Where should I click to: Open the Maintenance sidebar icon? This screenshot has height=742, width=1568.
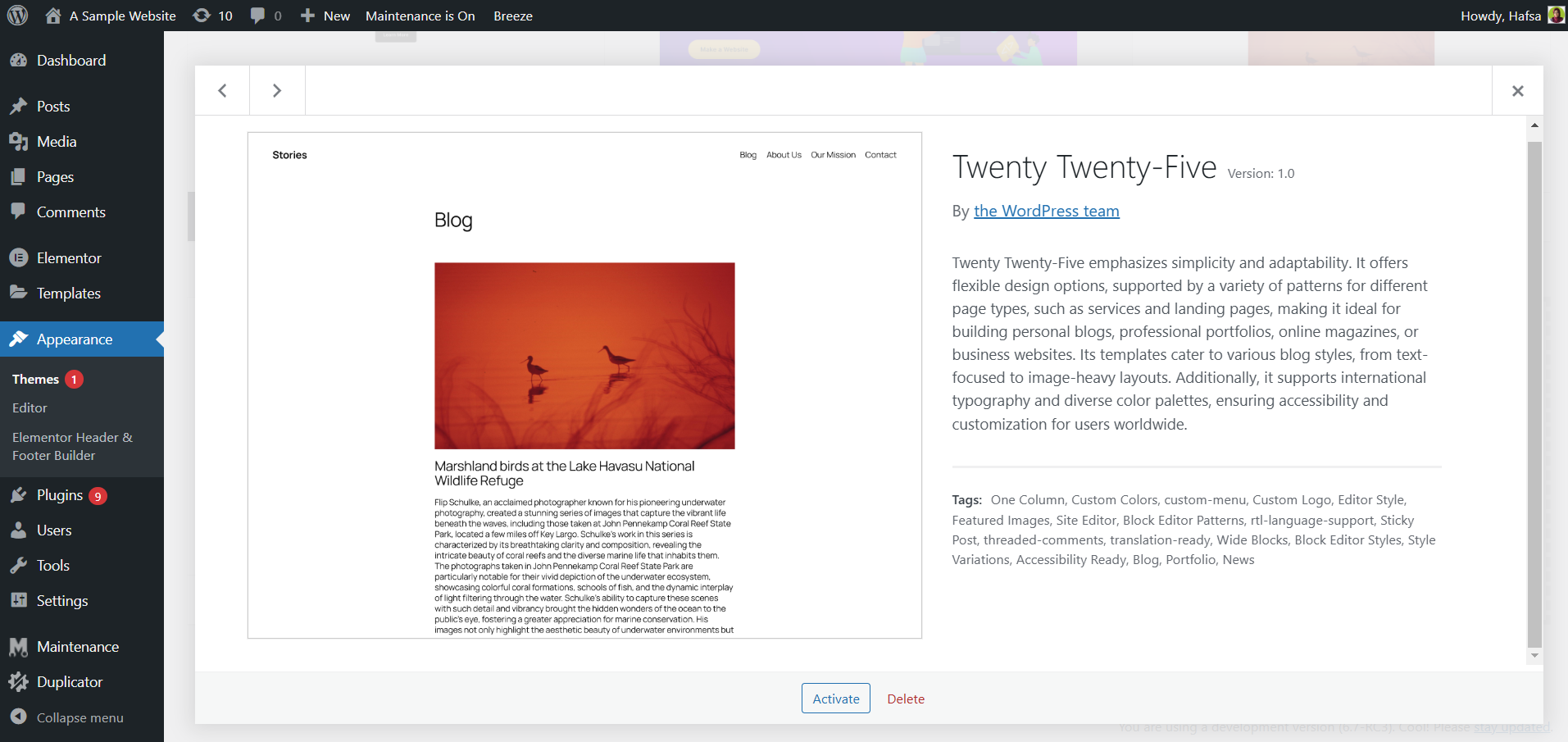coord(20,646)
